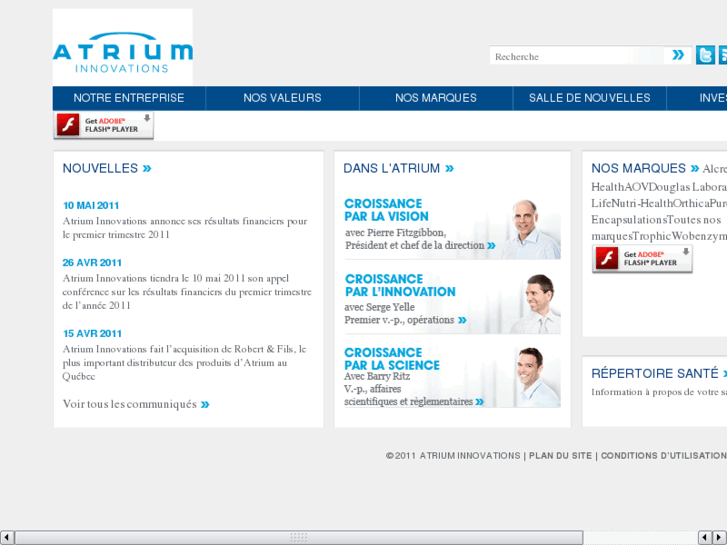Open the Nos Marques navigation menu

(436, 98)
